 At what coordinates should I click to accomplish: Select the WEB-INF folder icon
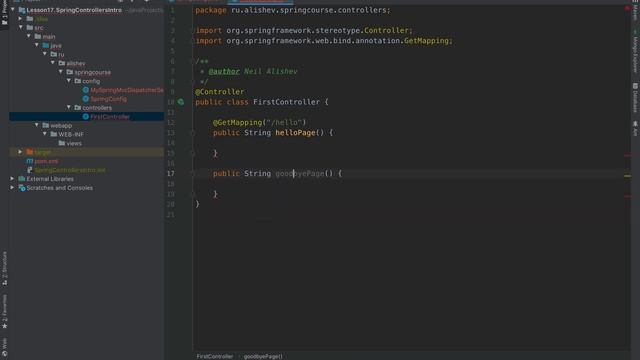point(53,134)
